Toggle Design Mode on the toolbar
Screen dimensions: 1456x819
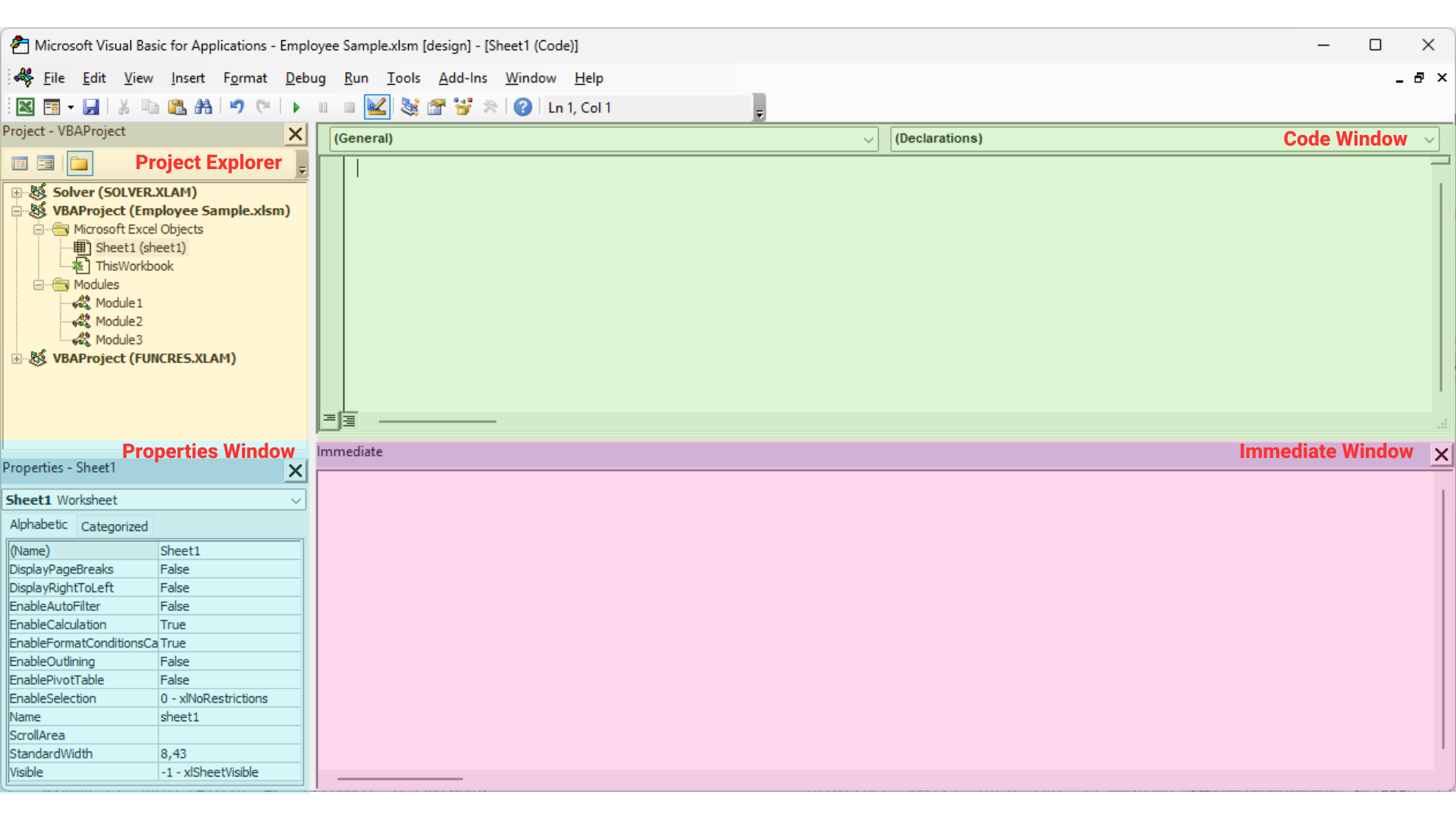[377, 108]
